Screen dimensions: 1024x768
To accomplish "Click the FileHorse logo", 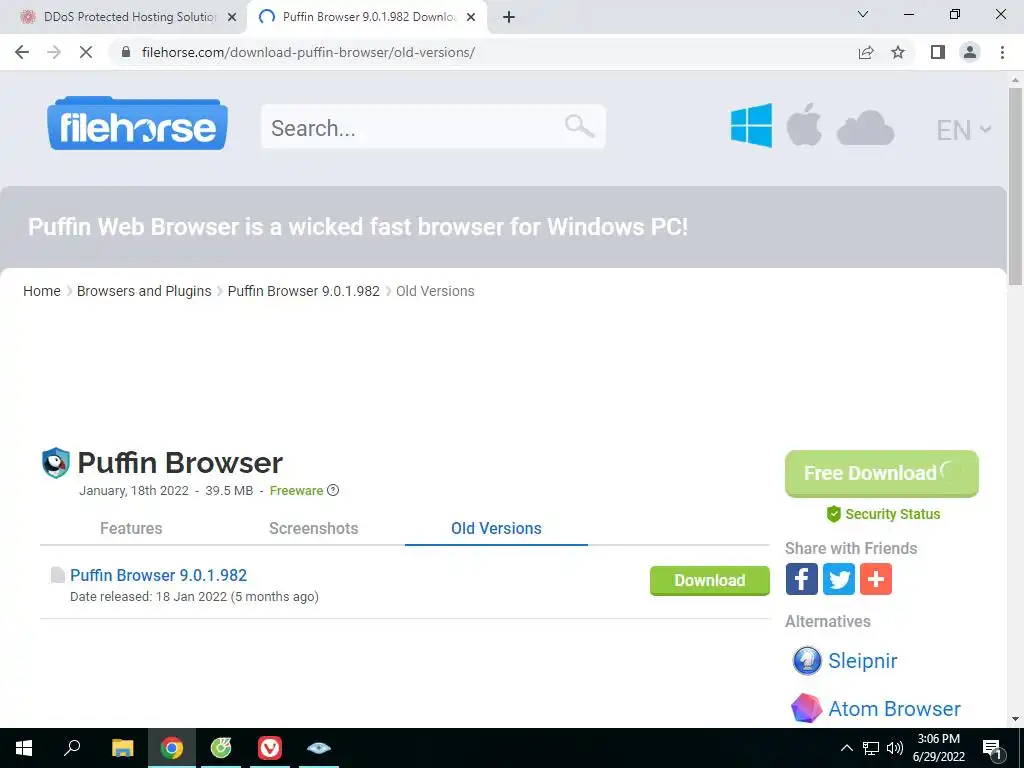I will click(x=137, y=123).
